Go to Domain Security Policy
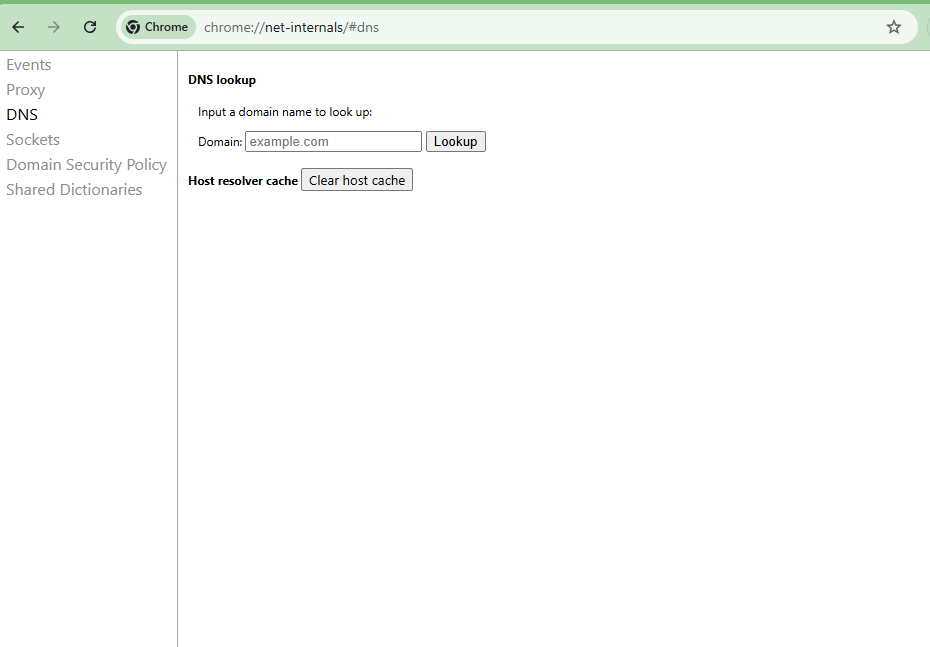 tap(87, 164)
